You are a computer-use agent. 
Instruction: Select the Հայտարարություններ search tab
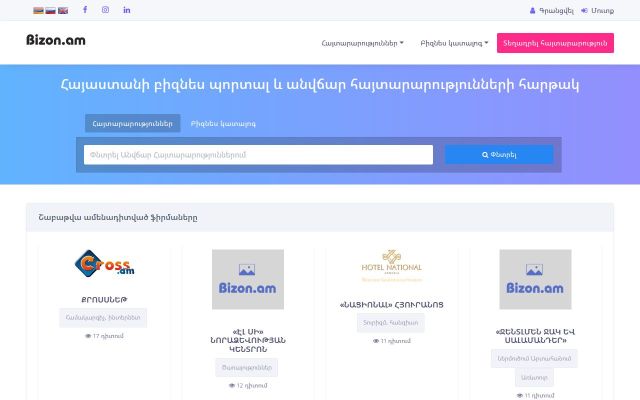pyautogui.click(x=133, y=123)
